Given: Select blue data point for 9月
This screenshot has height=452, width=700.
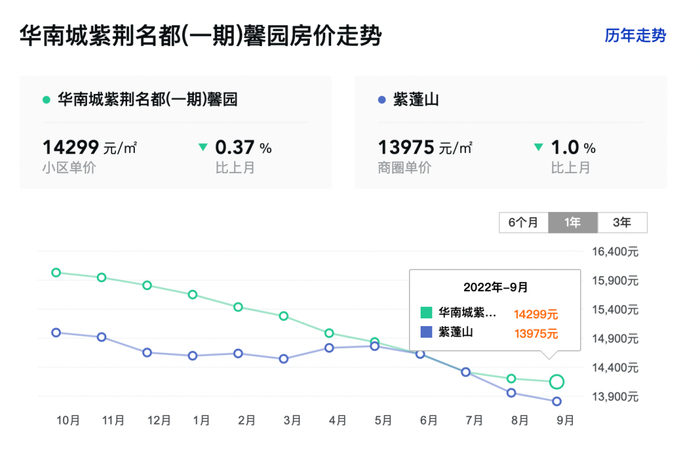Looking at the screenshot, I should (x=557, y=402).
